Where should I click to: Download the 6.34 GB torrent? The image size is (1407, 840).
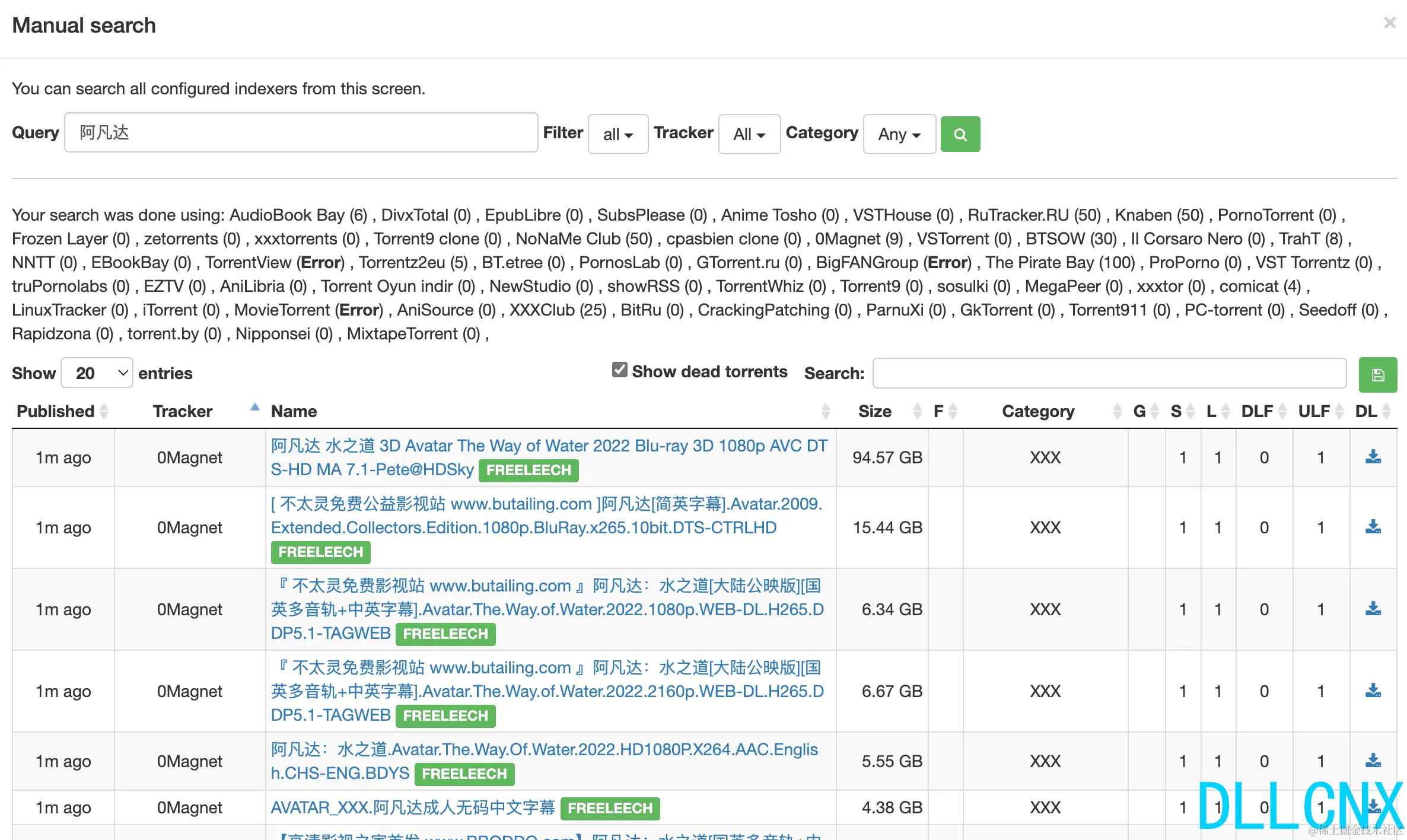[x=1373, y=609]
